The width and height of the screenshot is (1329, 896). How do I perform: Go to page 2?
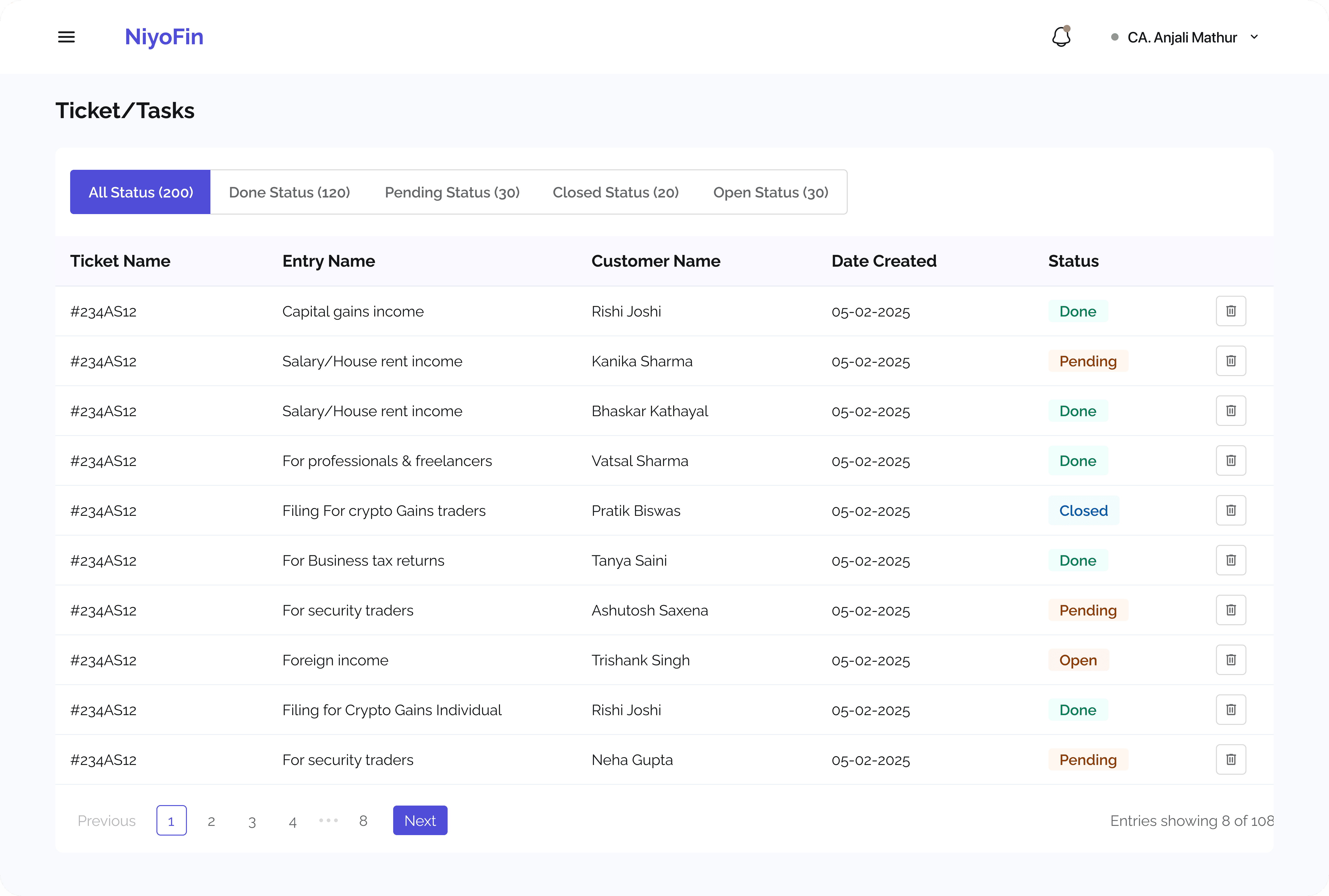point(211,821)
